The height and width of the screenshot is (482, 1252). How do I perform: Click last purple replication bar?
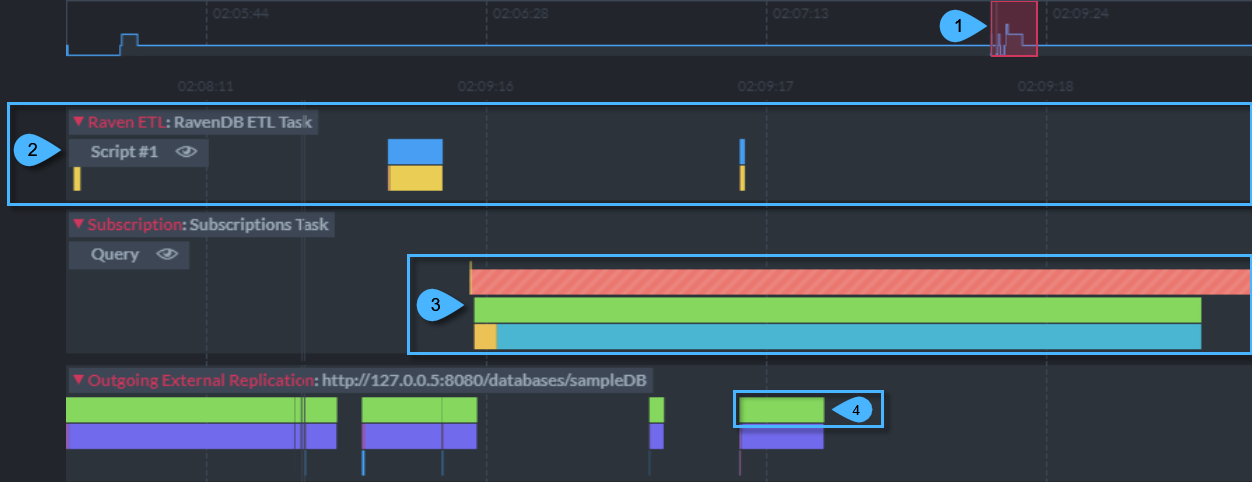tap(781, 437)
